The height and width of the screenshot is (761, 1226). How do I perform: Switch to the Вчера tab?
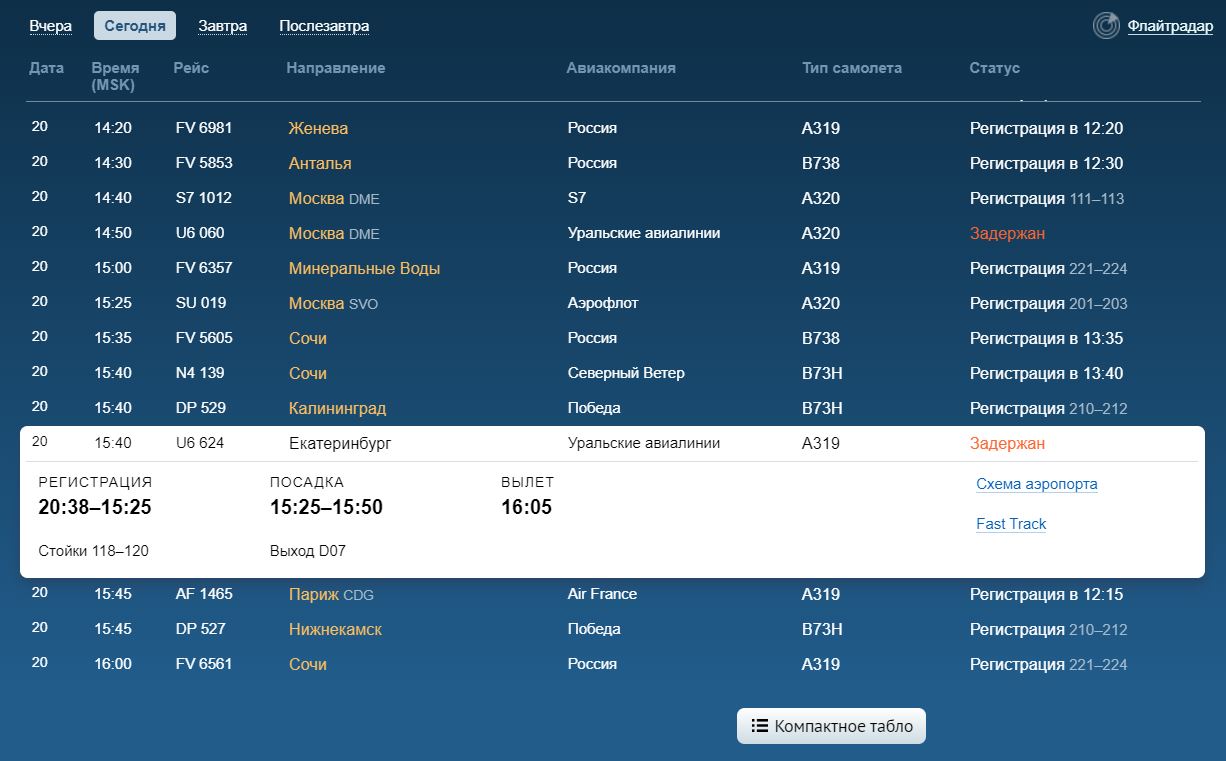(x=51, y=26)
